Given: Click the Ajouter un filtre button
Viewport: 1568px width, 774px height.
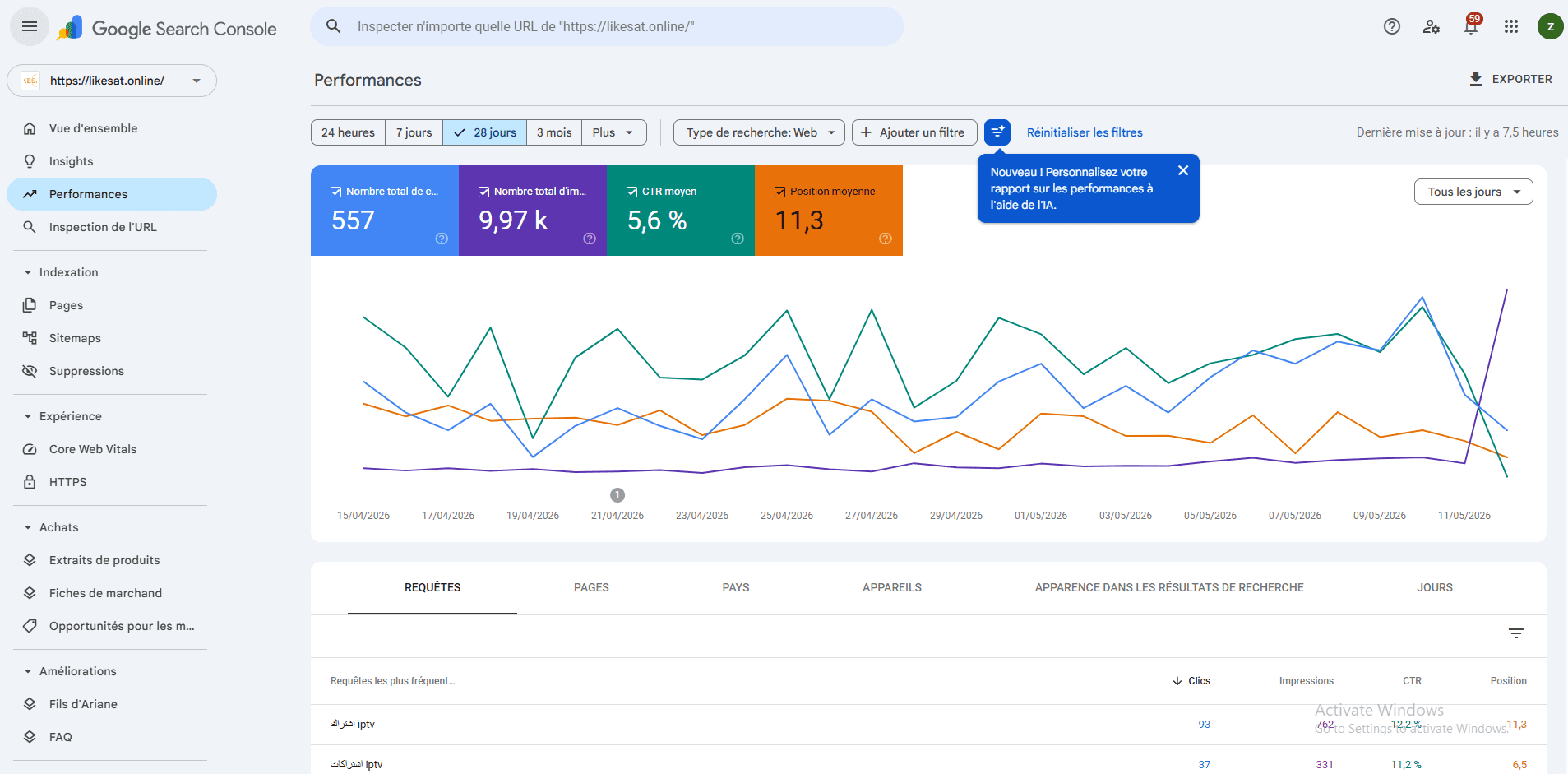Looking at the screenshot, I should [914, 132].
